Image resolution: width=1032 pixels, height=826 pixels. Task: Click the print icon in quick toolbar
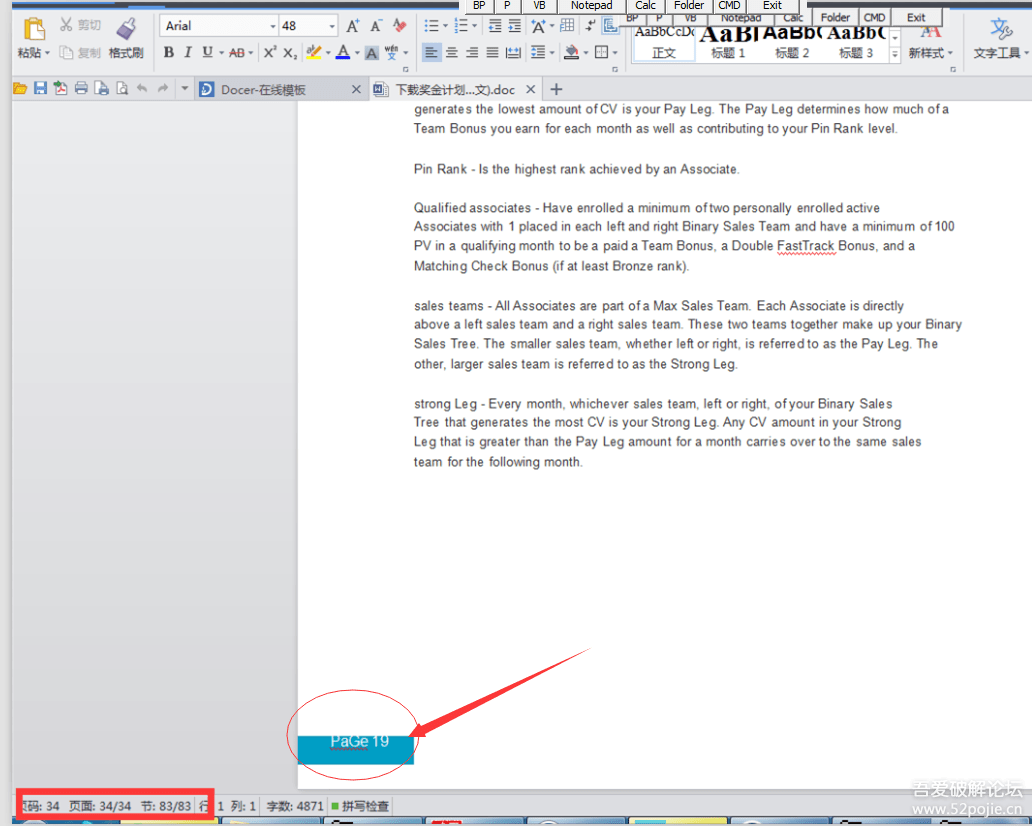click(x=81, y=89)
